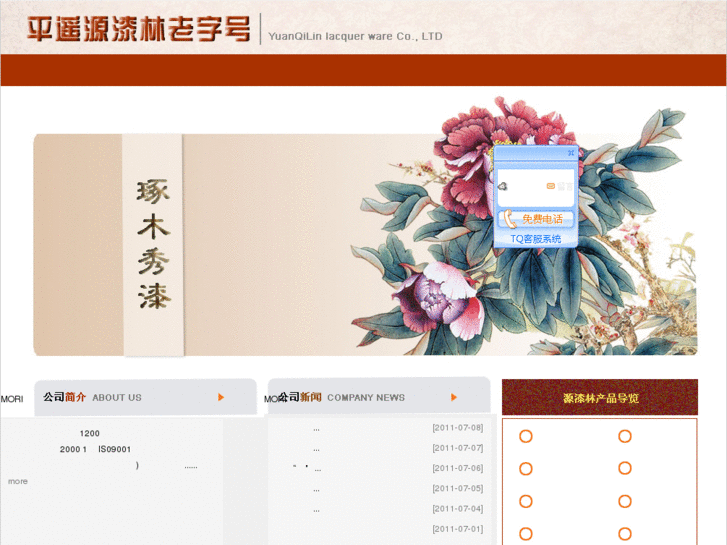The image size is (727, 545).
Task: Click the number 1200 in company intro
Action: coord(89,433)
